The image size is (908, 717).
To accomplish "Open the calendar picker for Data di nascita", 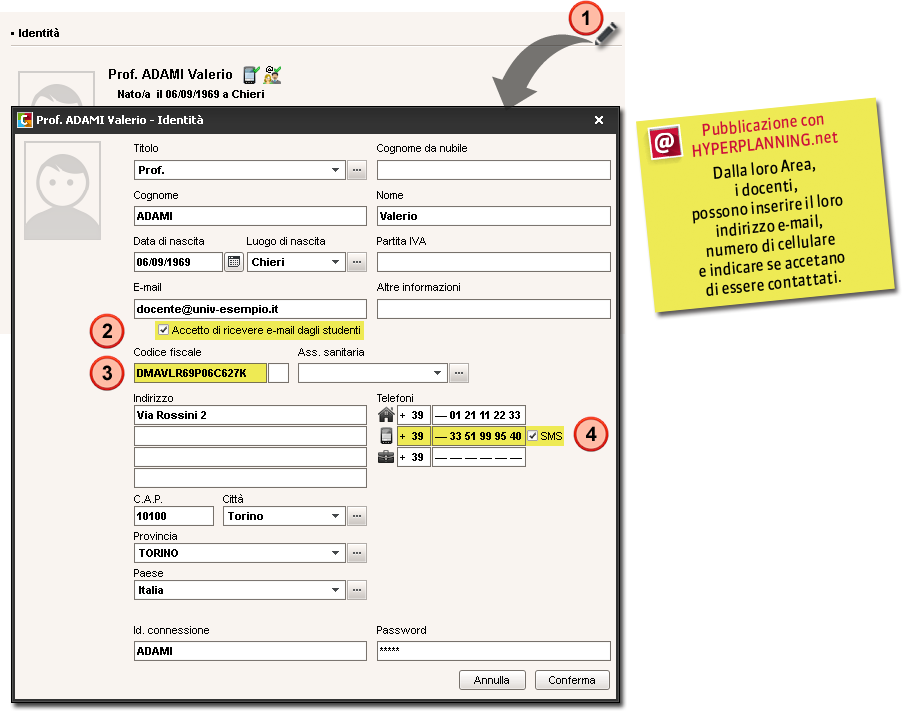I will tap(234, 262).
